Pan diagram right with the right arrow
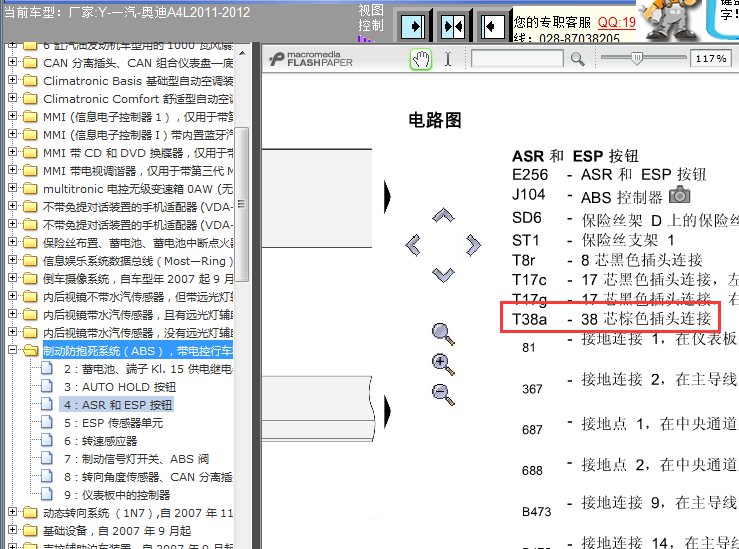 click(473, 245)
